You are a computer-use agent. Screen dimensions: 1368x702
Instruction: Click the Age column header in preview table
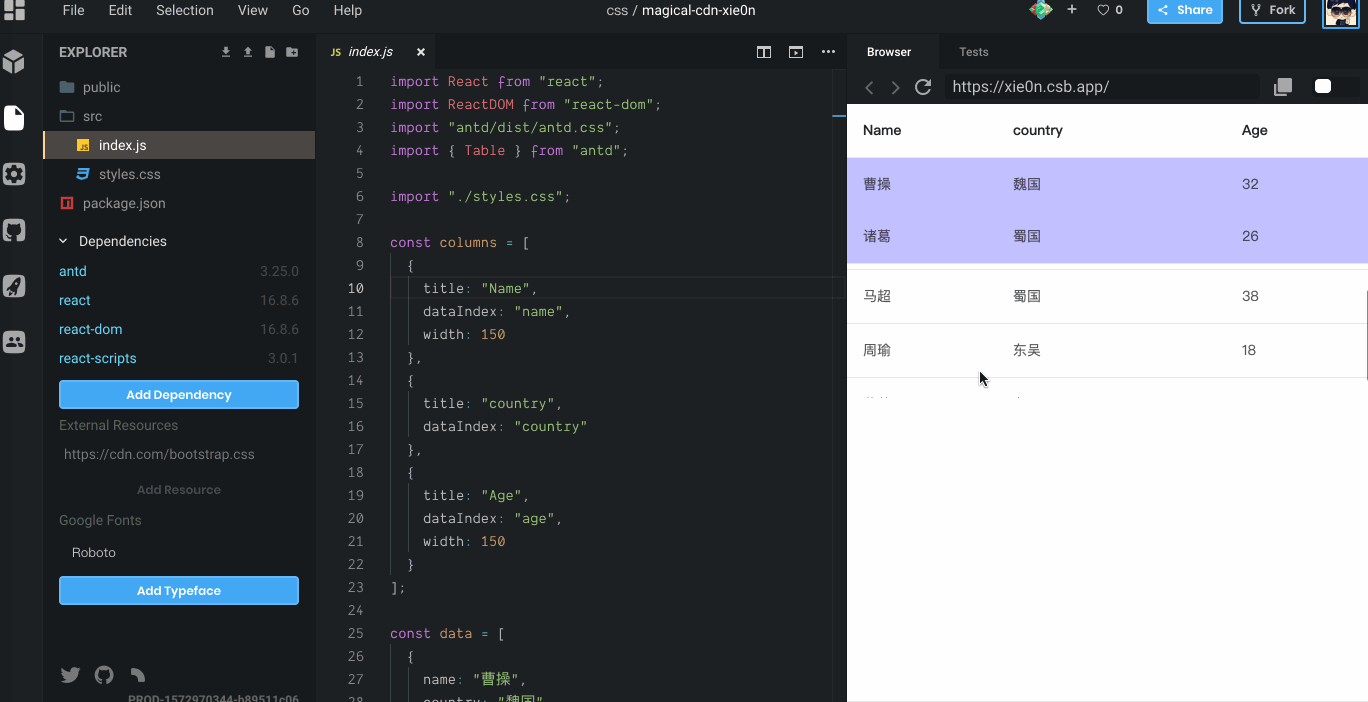click(1254, 130)
